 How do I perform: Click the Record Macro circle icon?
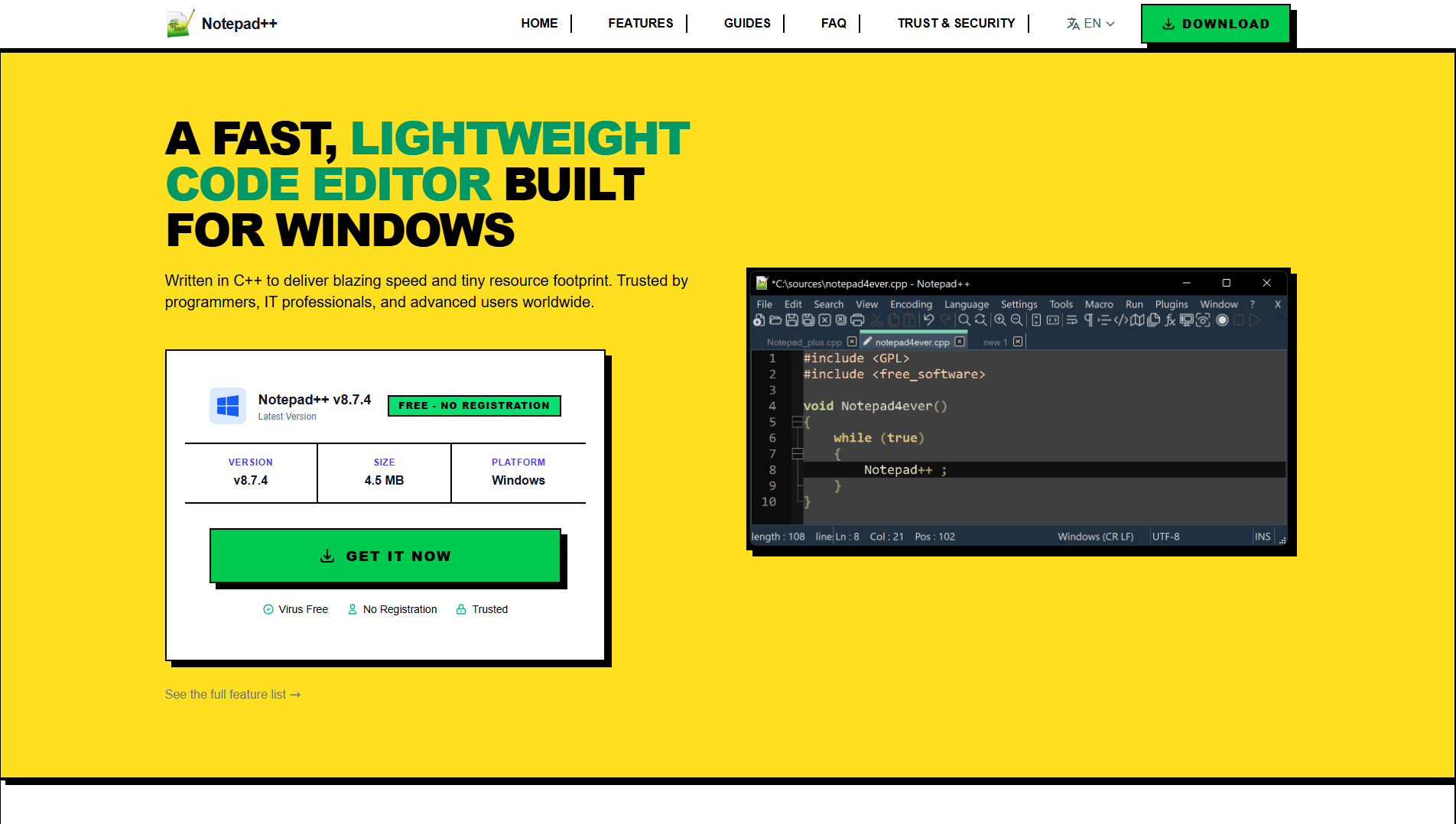click(1222, 320)
